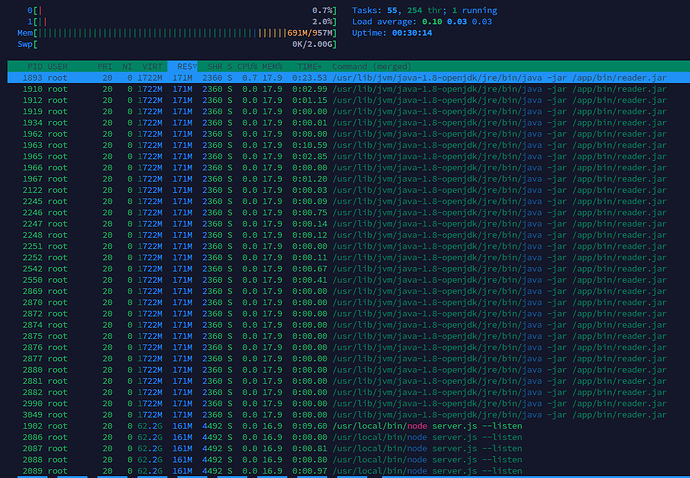Select highlighted process row PID 1893
This screenshot has height=478, width=690.
[x=349, y=78]
